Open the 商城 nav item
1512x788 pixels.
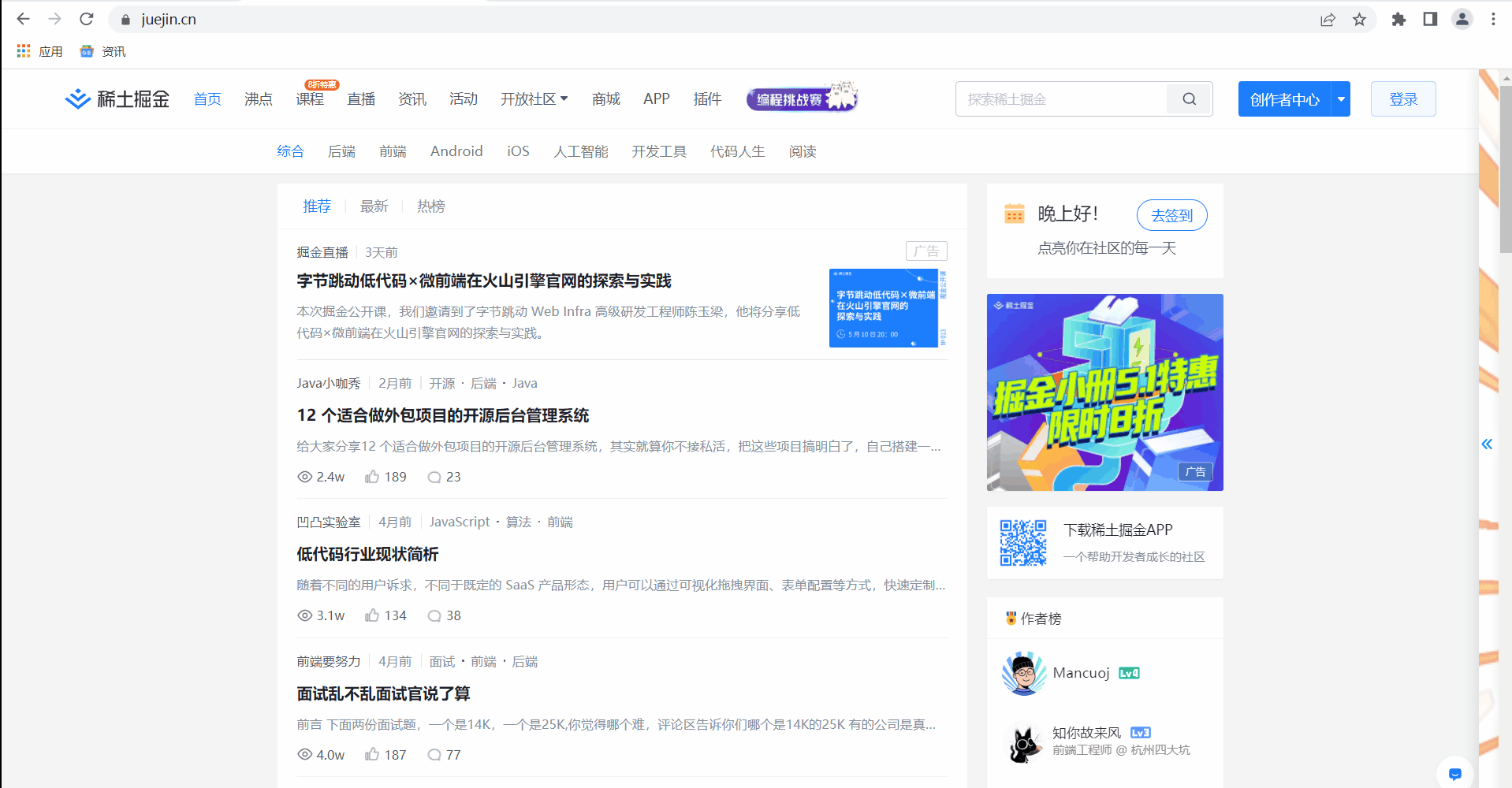606,99
